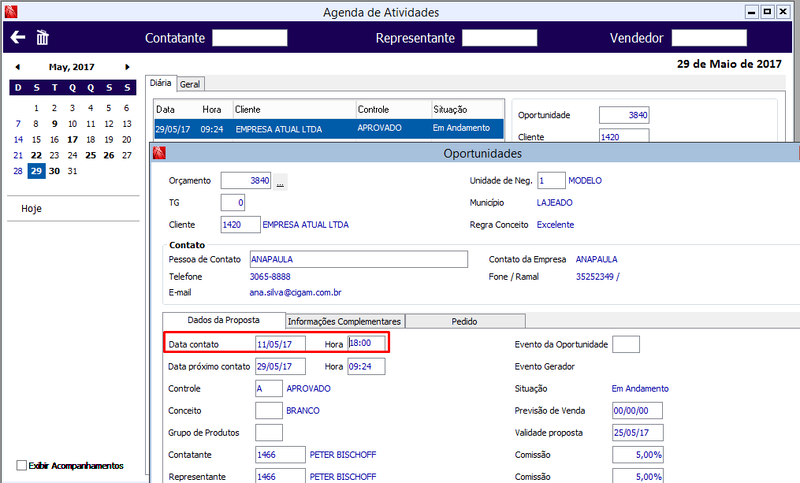
Task: Click the Hoje button
Action: [32, 209]
